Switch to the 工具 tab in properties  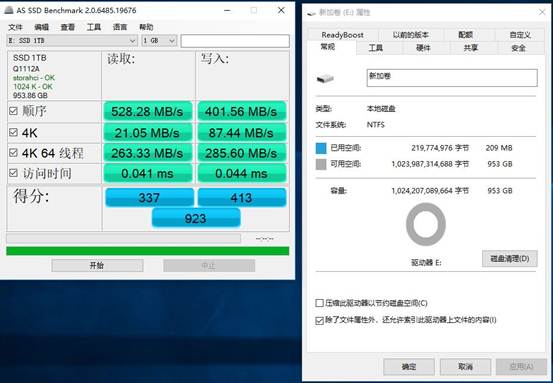point(375,48)
